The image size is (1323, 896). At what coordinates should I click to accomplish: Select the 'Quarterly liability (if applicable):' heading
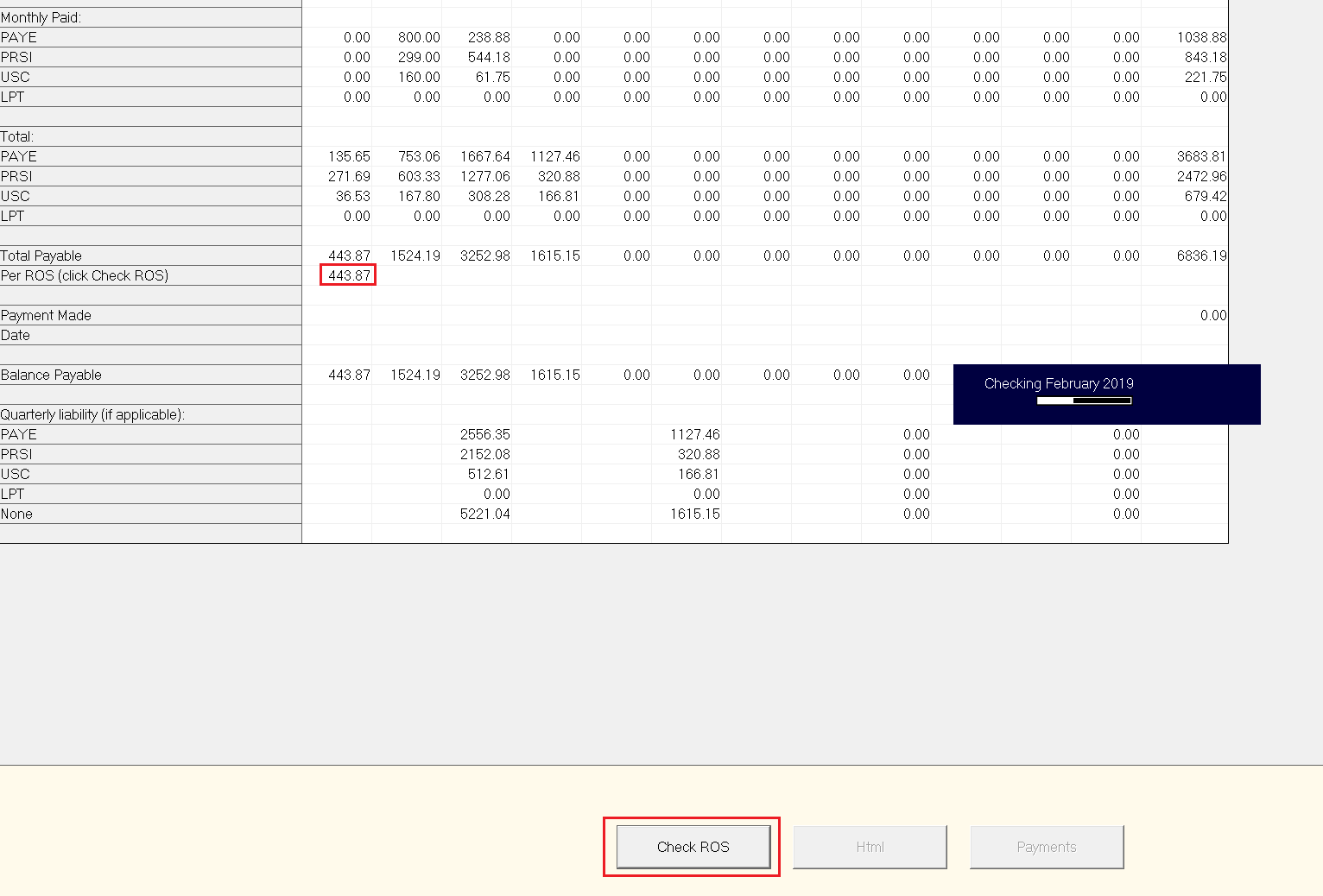(x=92, y=414)
